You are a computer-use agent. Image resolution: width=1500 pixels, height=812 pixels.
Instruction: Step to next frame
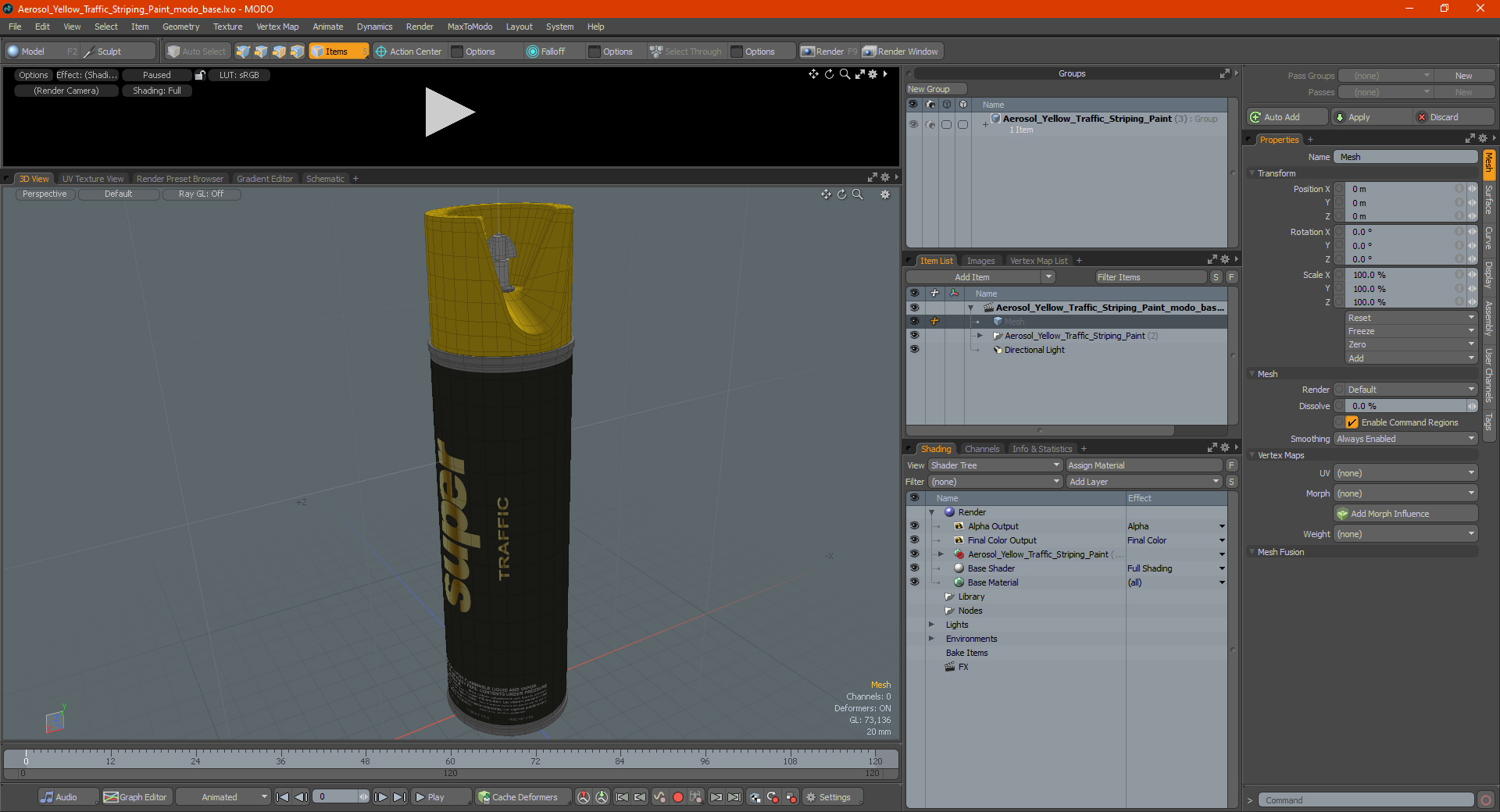(x=381, y=797)
